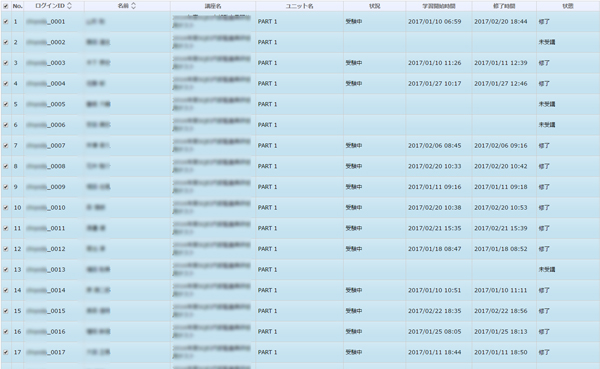600x369 pixels.
Task: Click the 講座名 column header
Action: click(x=213, y=6)
